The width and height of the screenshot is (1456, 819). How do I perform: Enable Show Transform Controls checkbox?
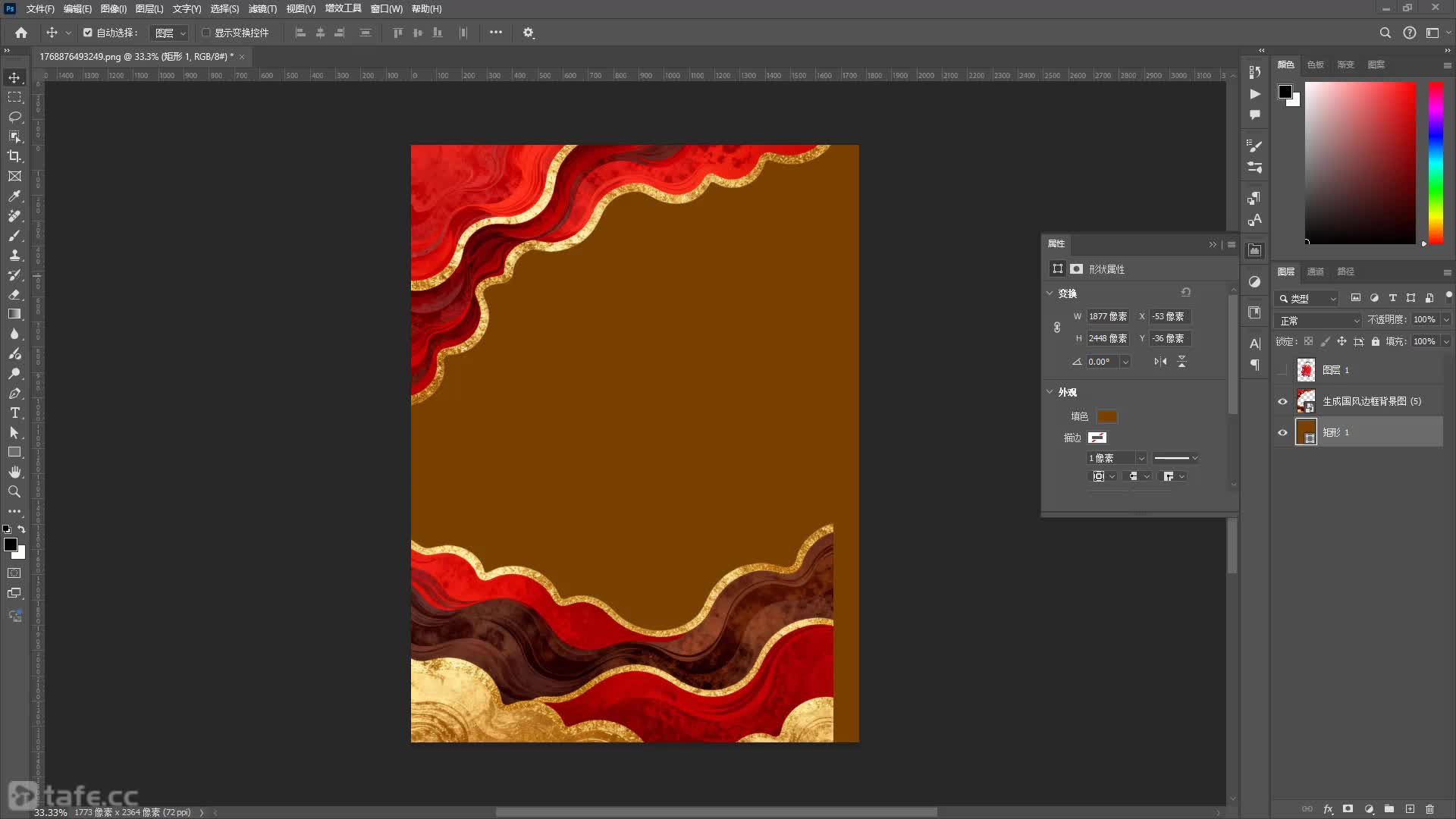pos(206,33)
